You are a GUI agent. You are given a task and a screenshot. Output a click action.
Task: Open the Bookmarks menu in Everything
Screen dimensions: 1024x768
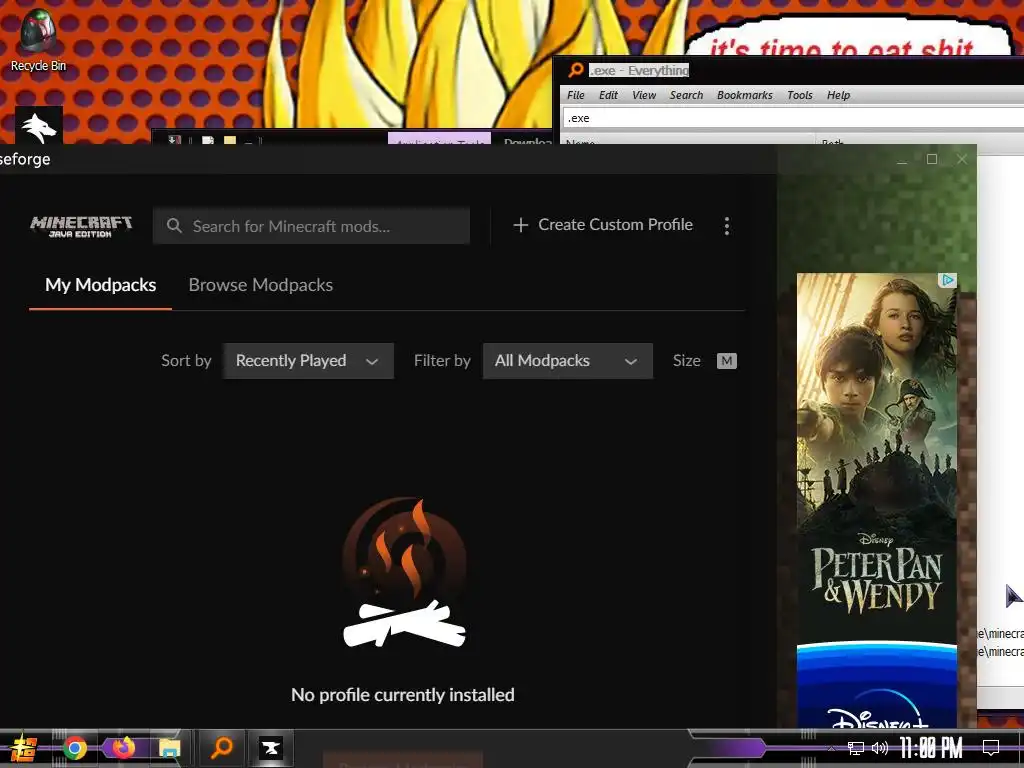[x=744, y=95]
